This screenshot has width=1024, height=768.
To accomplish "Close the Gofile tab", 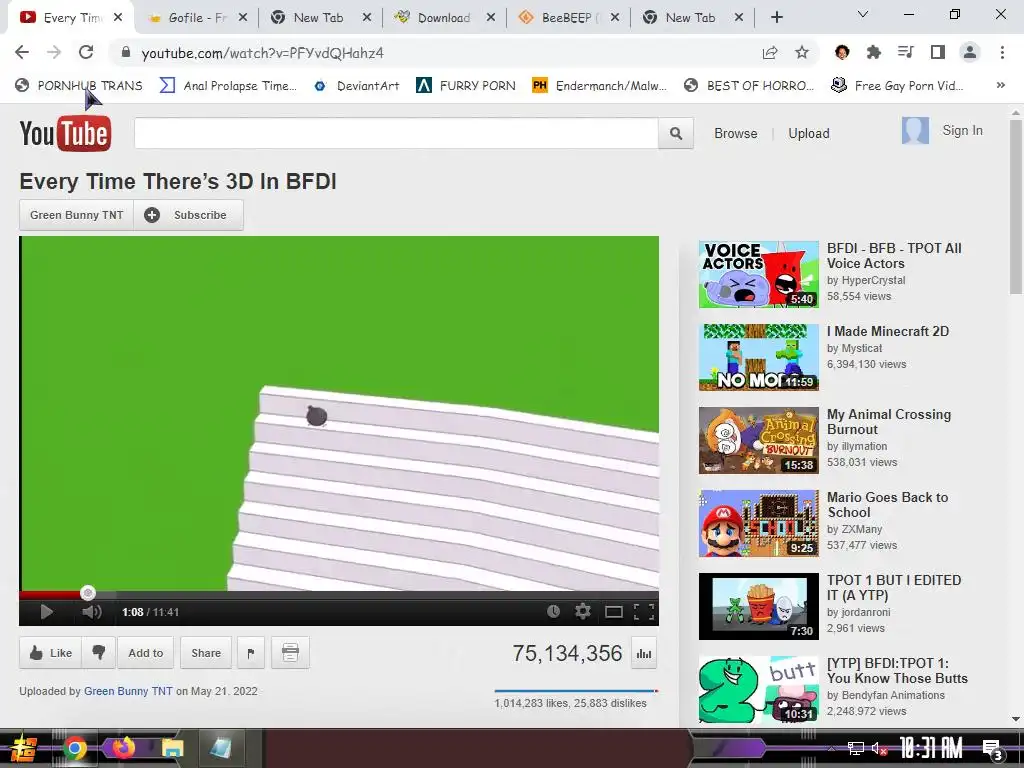I will pos(242,18).
